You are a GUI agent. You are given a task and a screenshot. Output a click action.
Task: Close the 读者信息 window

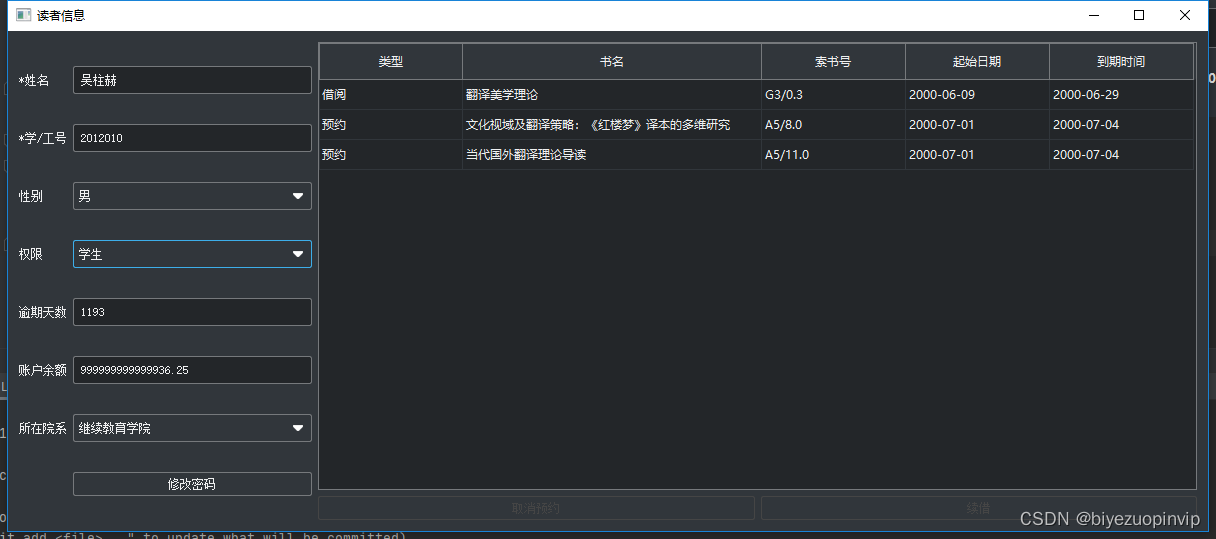(1185, 15)
